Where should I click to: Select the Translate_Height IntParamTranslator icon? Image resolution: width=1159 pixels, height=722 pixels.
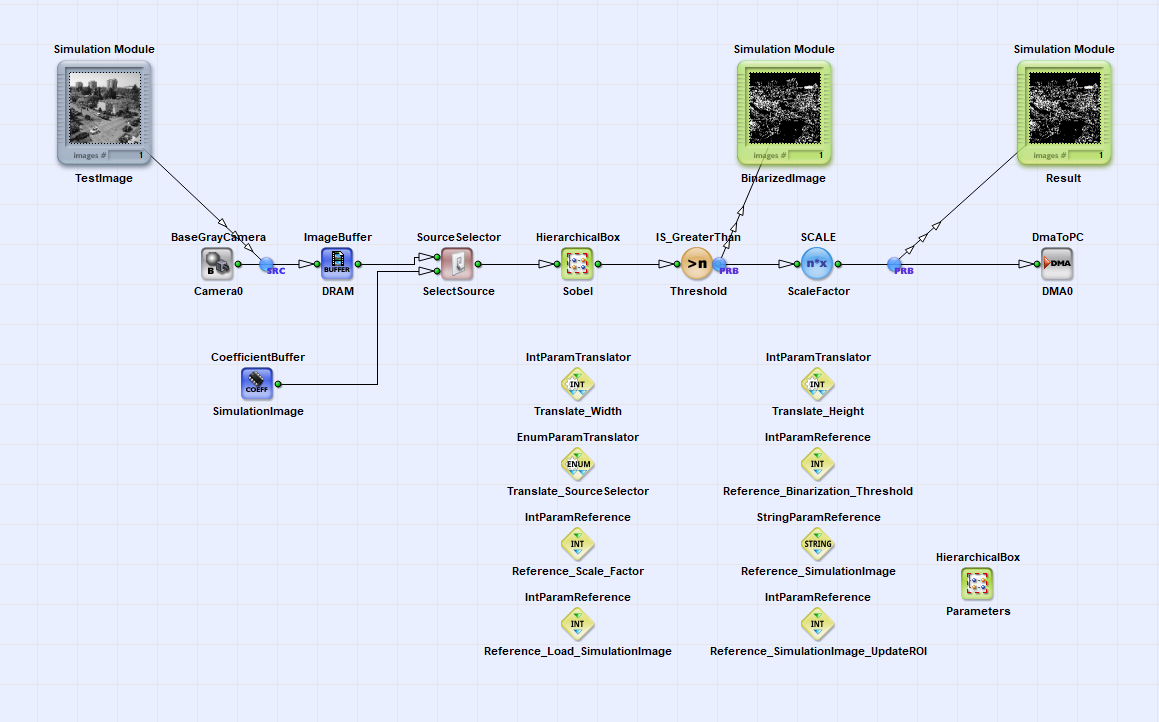click(818, 384)
